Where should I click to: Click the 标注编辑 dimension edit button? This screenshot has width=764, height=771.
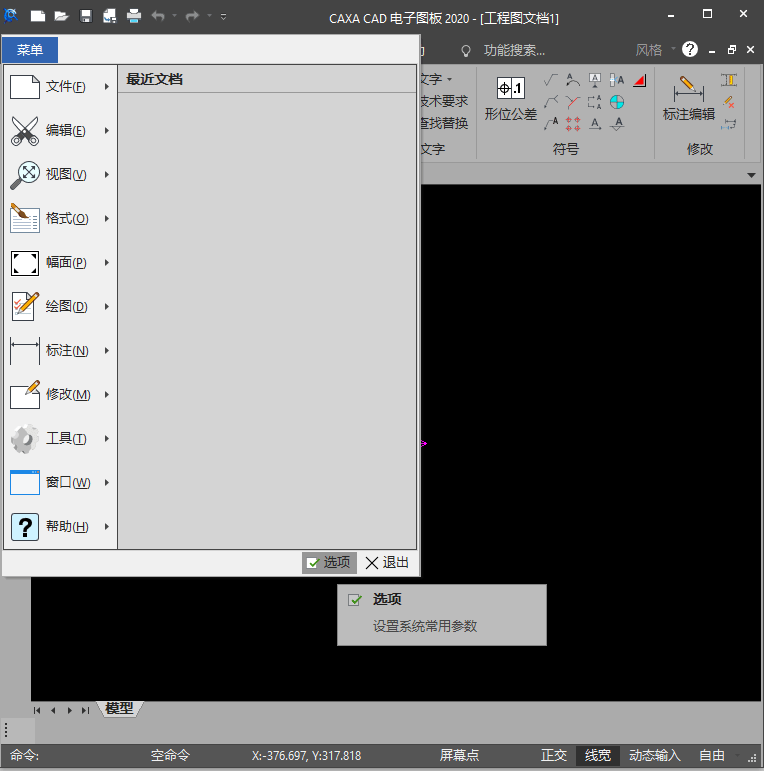coord(689,99)
